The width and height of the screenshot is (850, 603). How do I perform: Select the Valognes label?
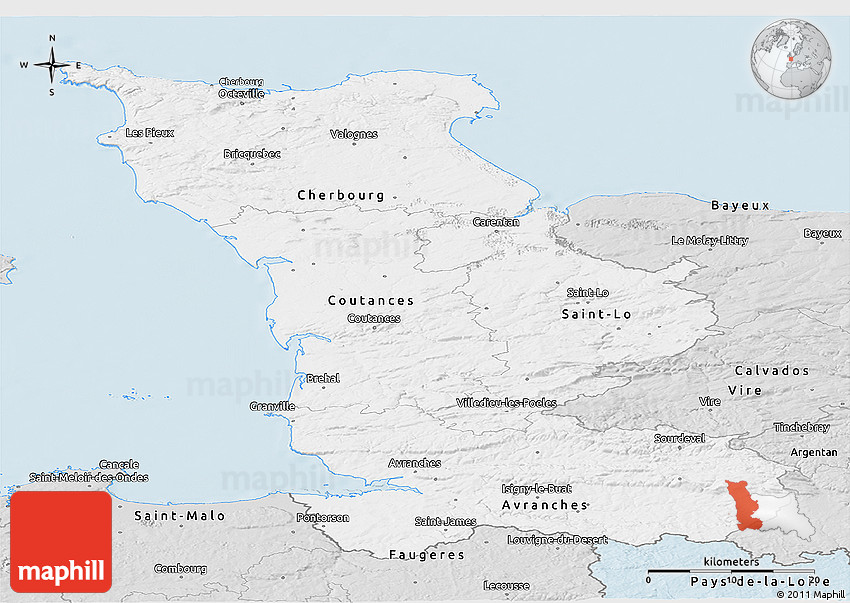pos(353,134)
